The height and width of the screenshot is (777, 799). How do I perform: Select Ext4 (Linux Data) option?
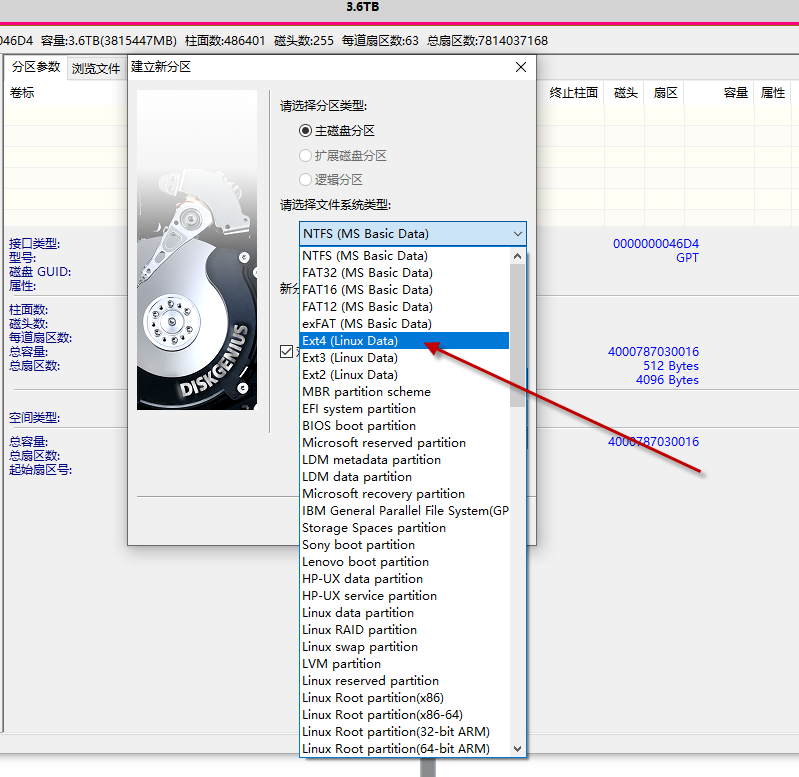pos(405,340)
